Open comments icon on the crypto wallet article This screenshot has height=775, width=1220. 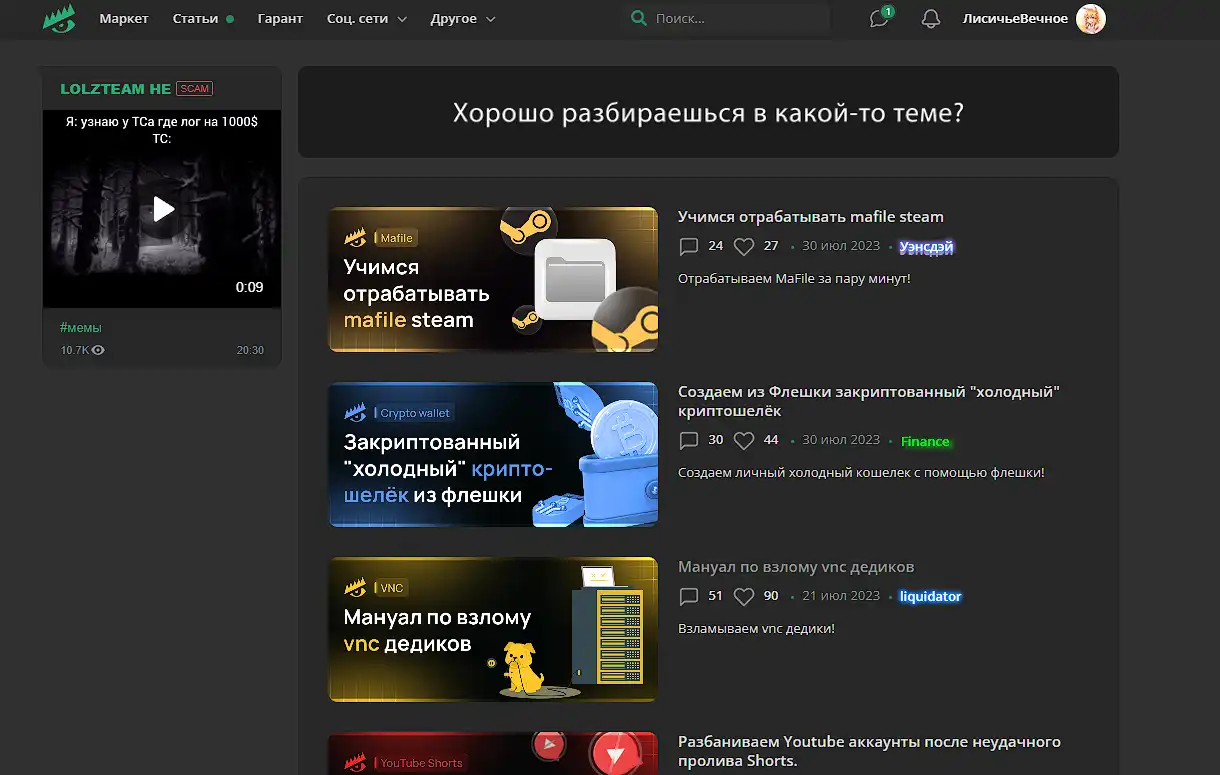click(x=688, y=440)
